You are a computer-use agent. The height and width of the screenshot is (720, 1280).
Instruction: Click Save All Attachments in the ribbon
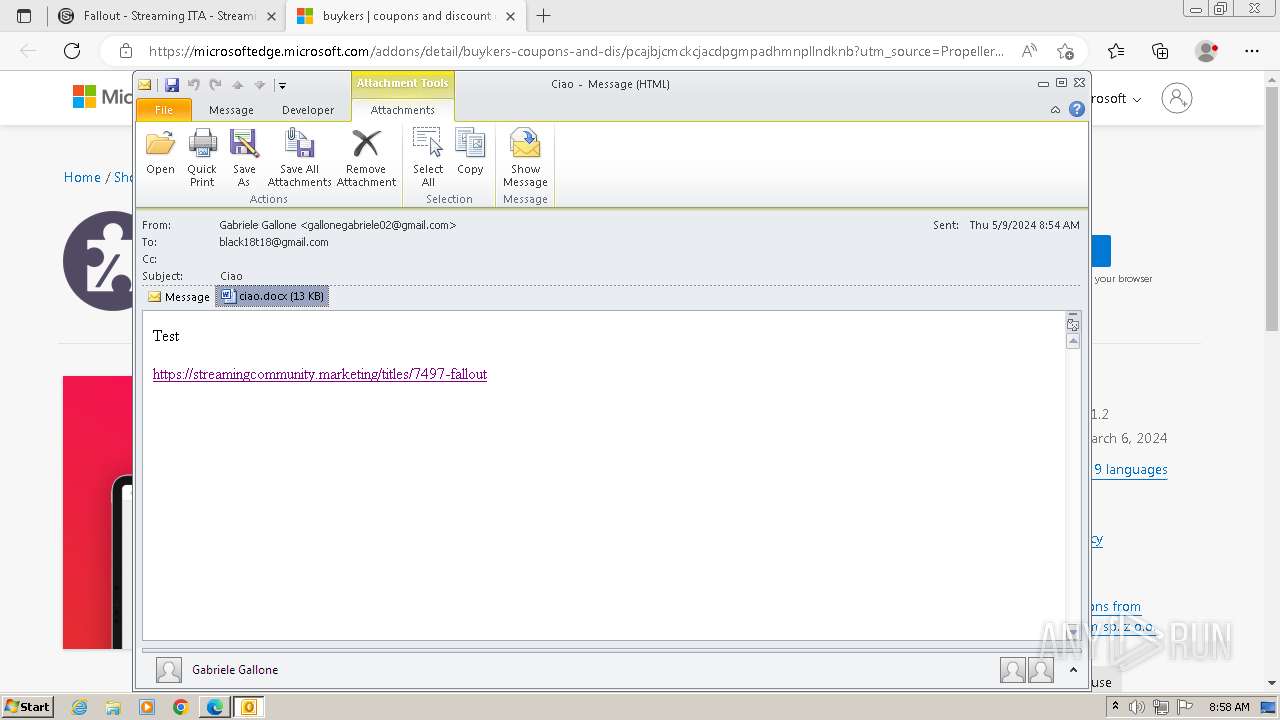pos(299,157)
